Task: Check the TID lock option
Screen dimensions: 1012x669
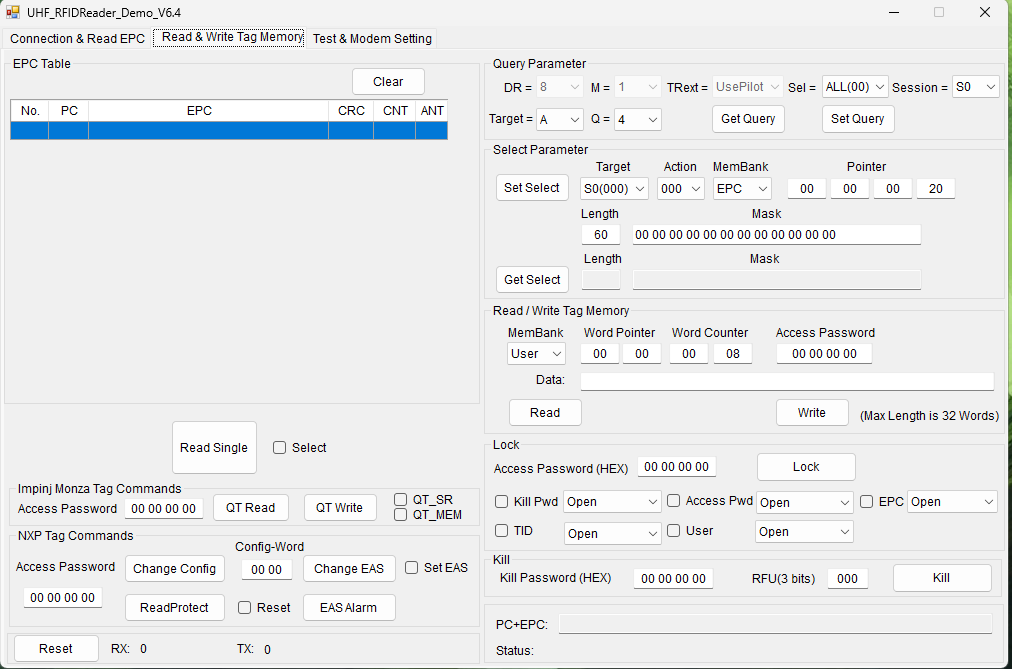Action: [501, 530]
